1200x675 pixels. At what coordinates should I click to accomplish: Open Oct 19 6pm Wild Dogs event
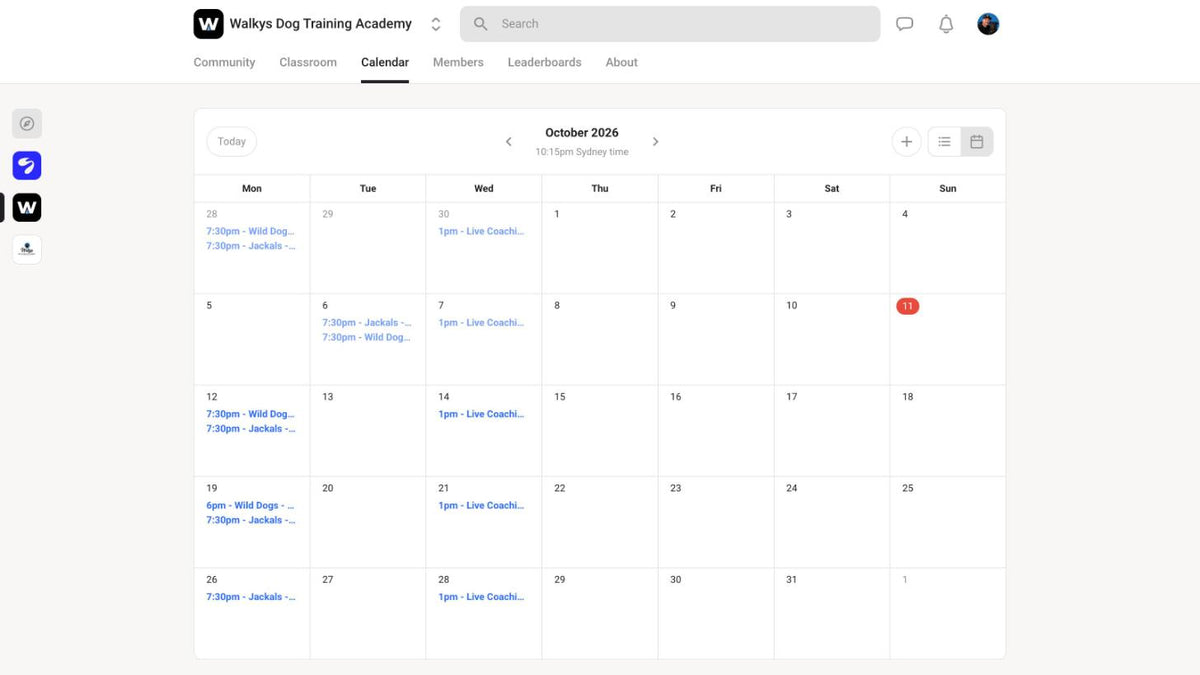coord(250,506)
